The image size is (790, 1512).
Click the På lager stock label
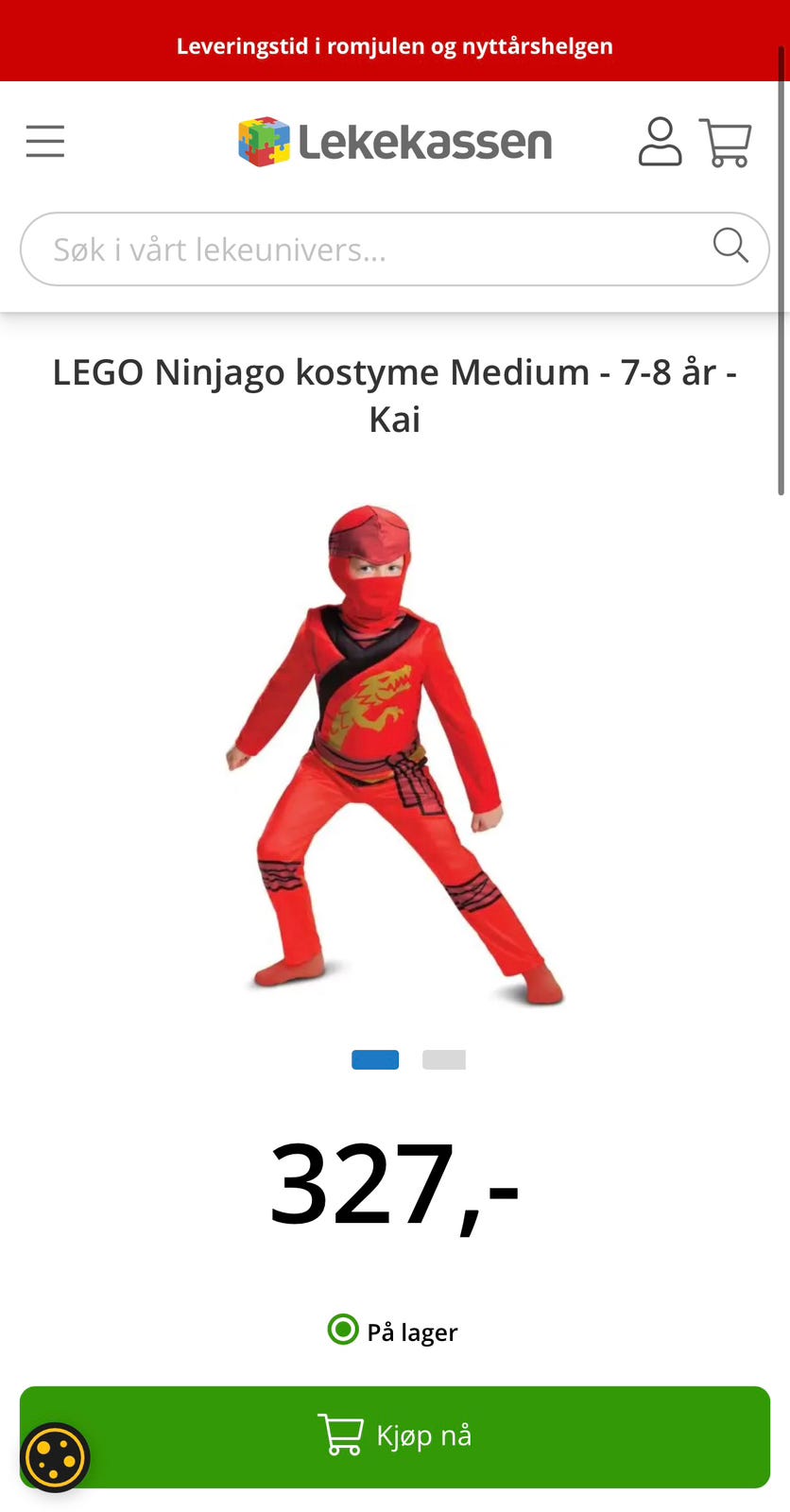(x=412, y=1332)
